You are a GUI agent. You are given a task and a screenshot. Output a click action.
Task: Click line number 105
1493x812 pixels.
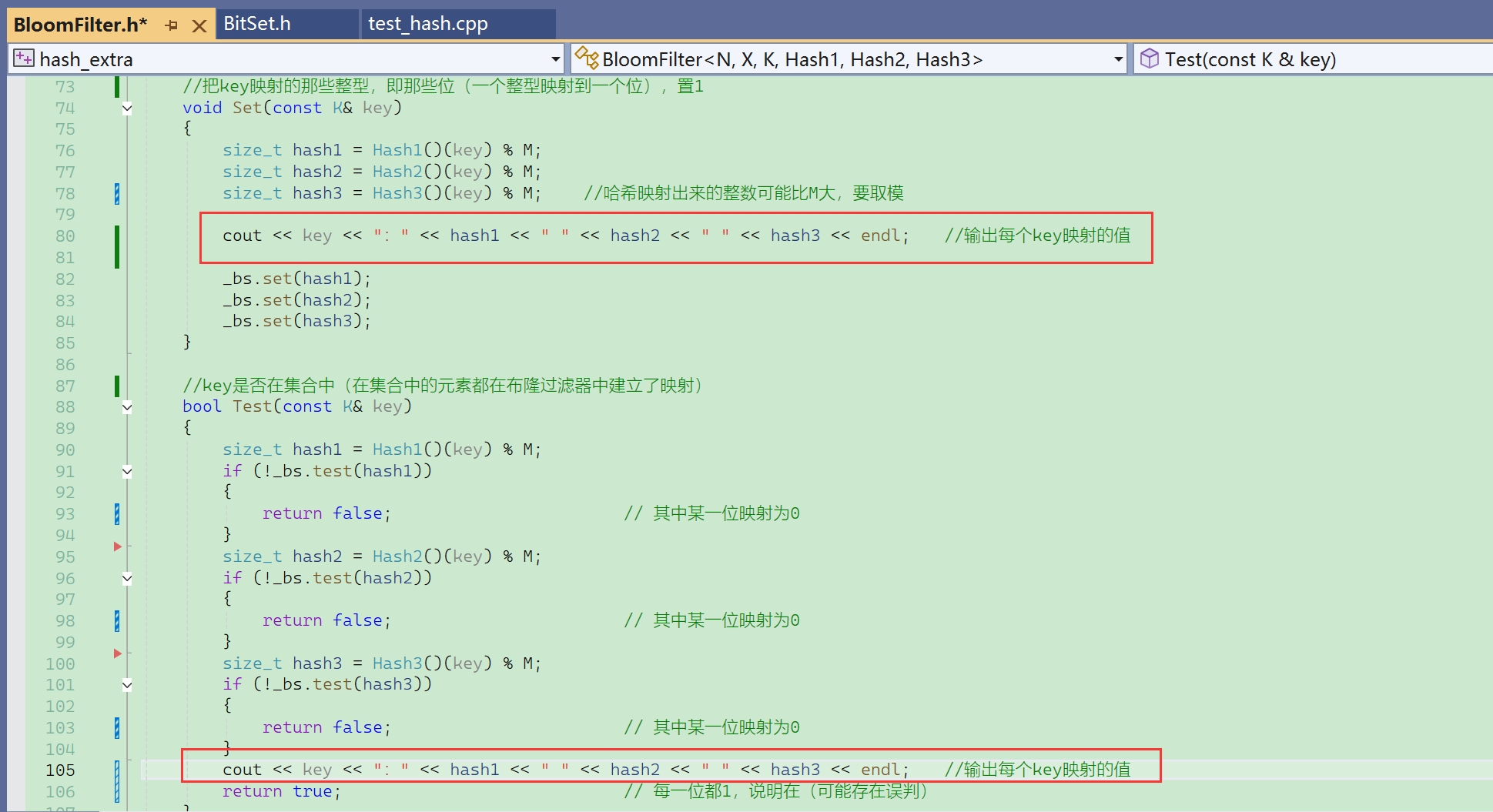click(60, 770)
